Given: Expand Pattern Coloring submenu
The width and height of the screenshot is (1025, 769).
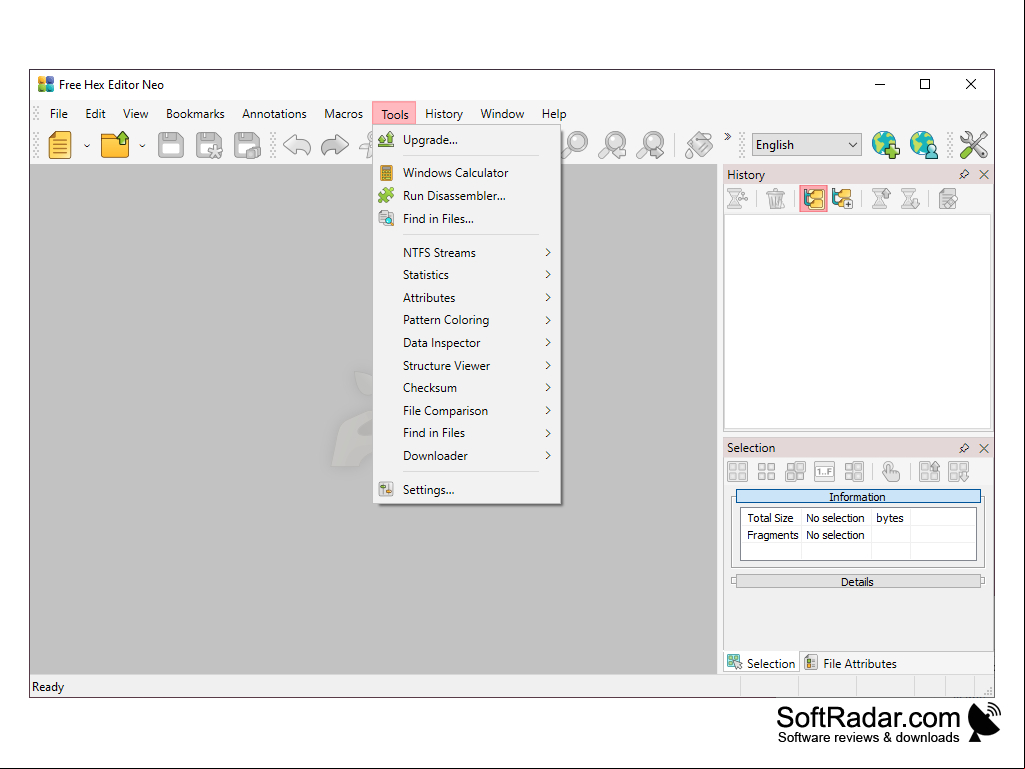Looking at the screenshot, I should 467,320.
